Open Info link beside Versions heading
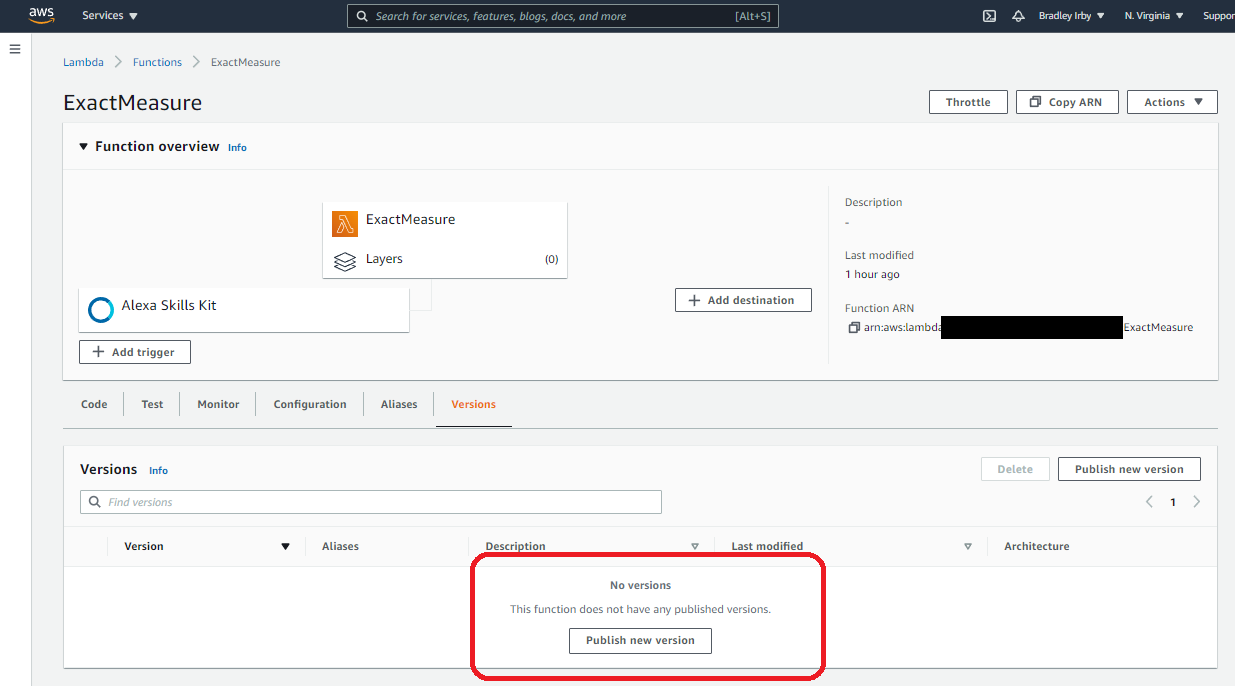The height and width of the screenshot is (686, 1235). pos(158,471)
